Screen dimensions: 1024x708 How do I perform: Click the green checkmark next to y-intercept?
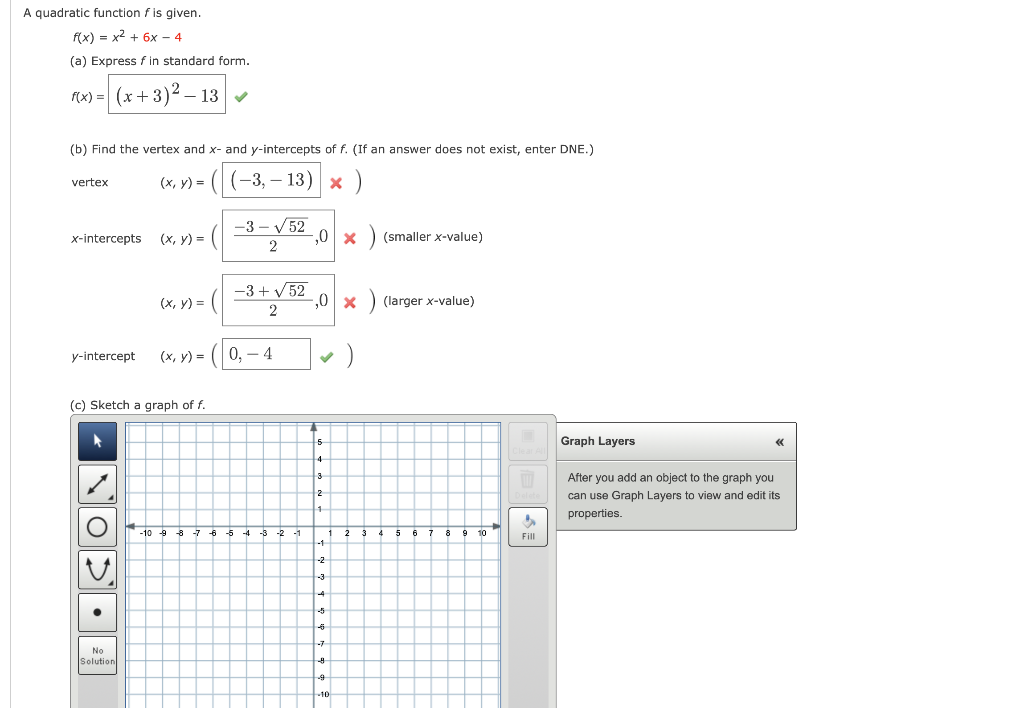click(328, 354)
